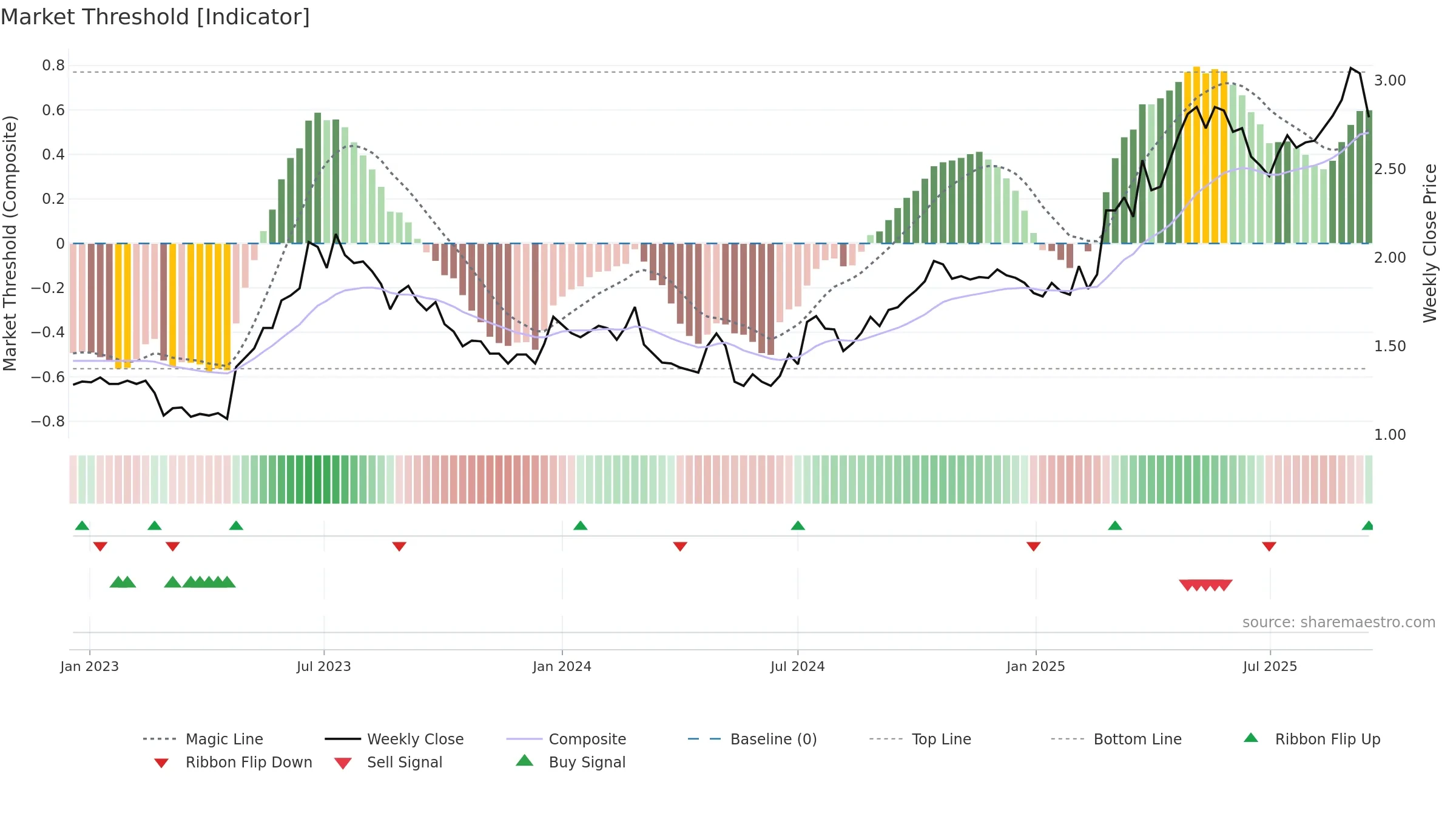Image resolution: width=1456 pixels, height=819 pixels.
Task: Click the −0.8 left axis tick label
Action: tap(47, 421)
